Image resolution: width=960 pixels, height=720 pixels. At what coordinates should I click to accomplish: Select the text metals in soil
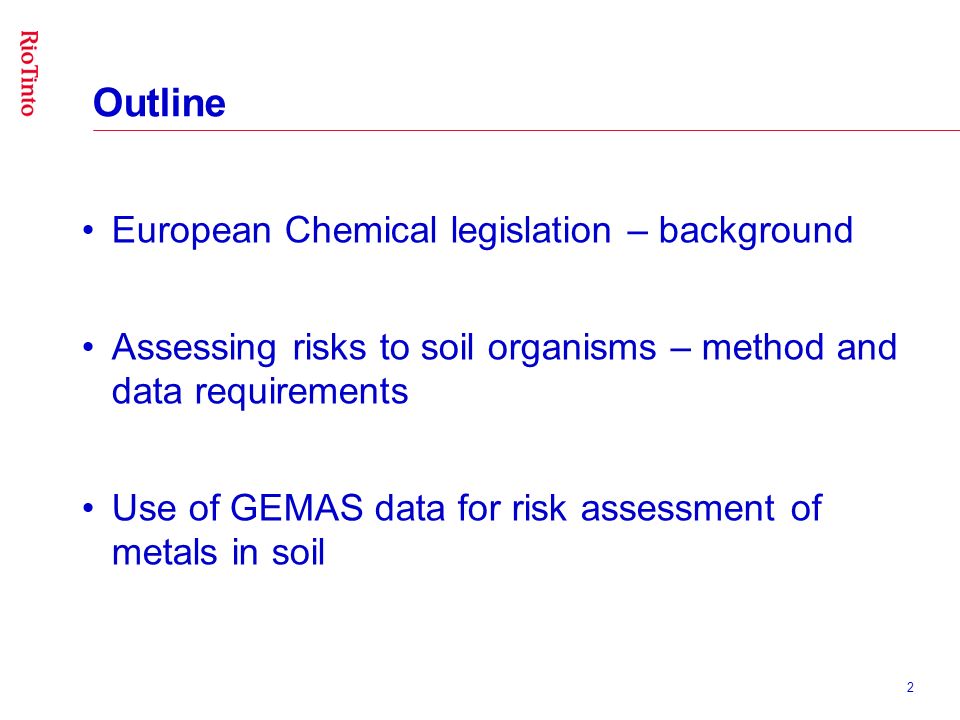(218, 552)
